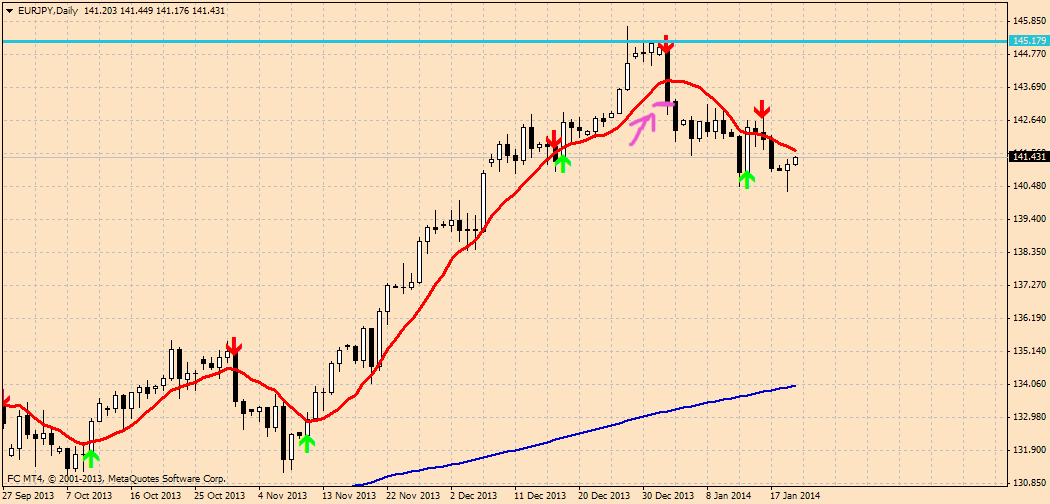
Task: Click the 139.400 price axis label
Action: [1029, 220]
